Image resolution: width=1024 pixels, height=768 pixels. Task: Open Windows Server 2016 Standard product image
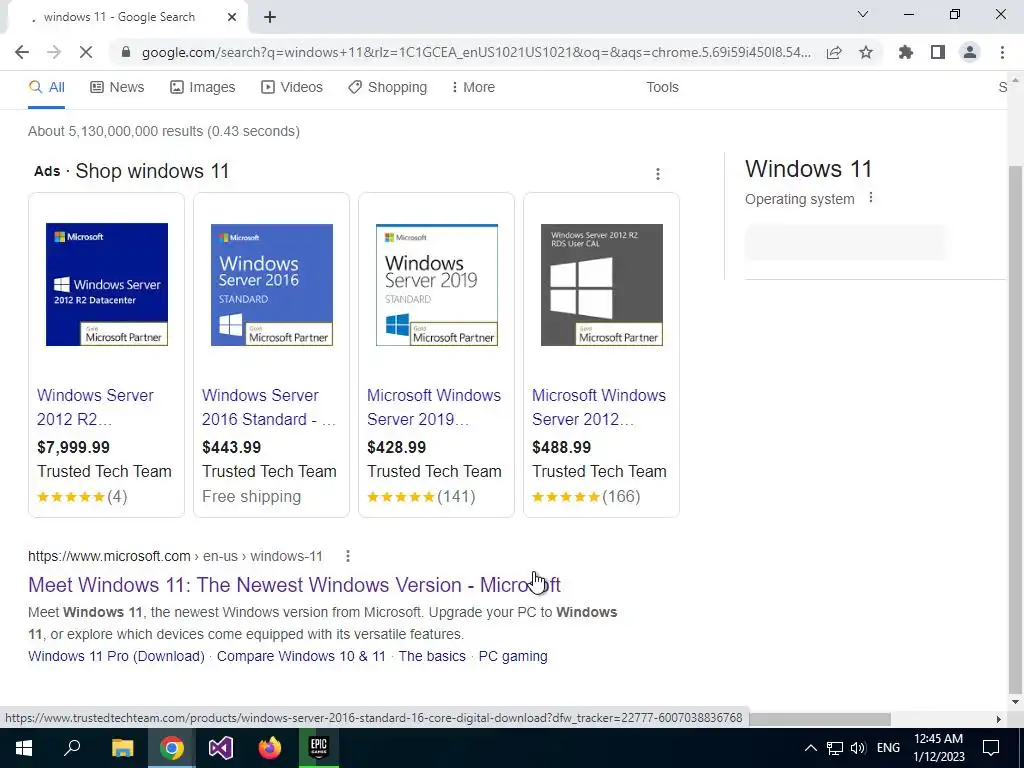click(272, 284)
